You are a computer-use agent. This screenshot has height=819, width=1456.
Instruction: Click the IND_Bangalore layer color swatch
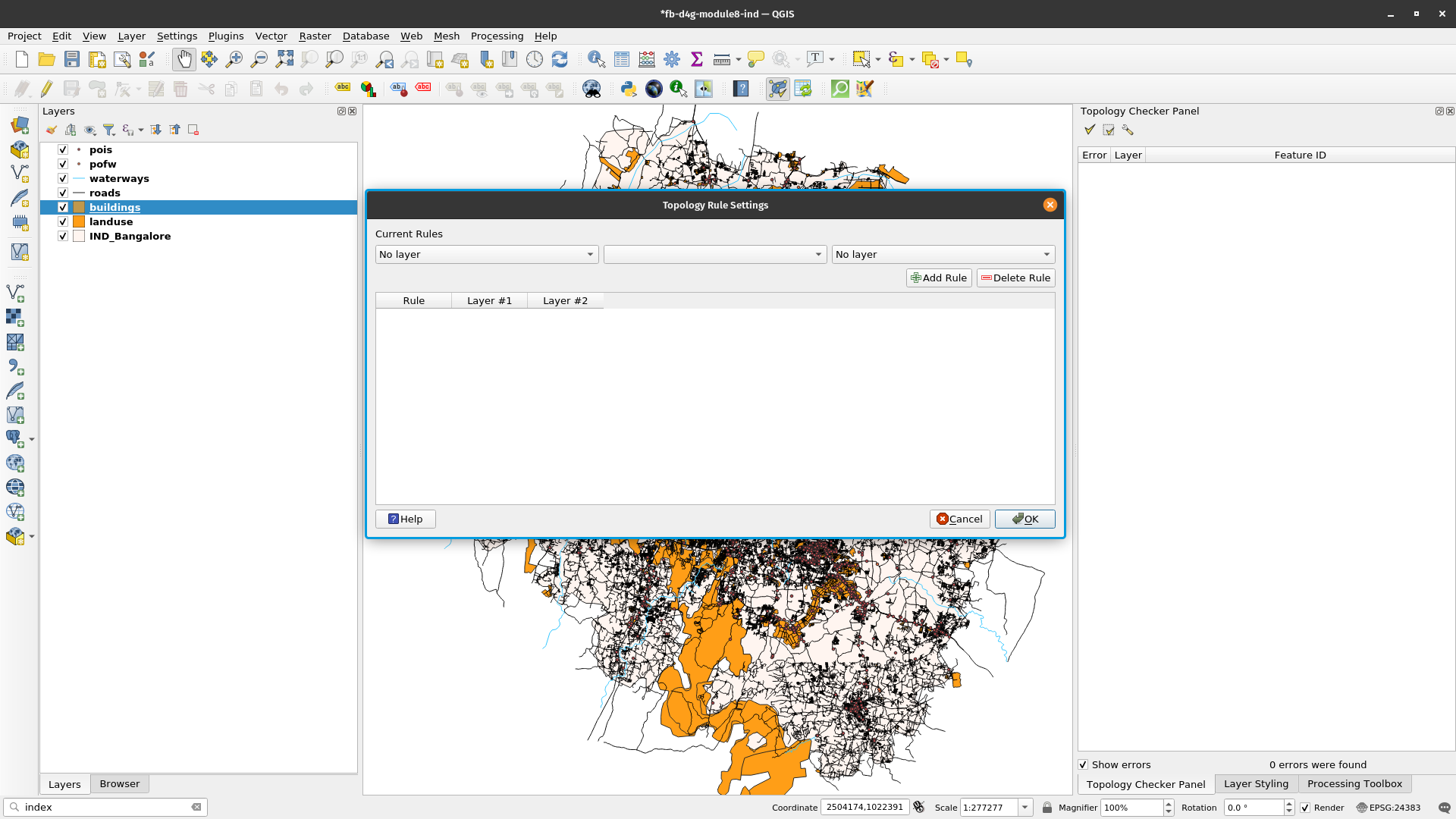click(79, 236)
